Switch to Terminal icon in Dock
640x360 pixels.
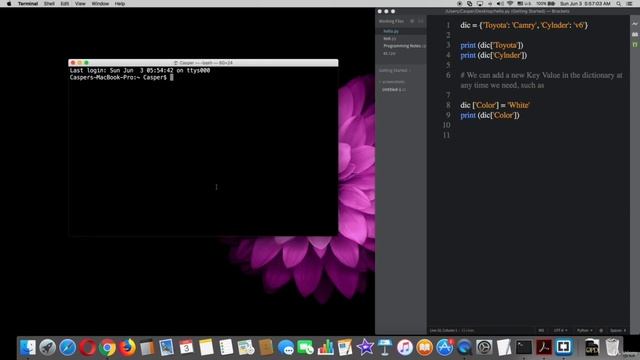[524, 347]
